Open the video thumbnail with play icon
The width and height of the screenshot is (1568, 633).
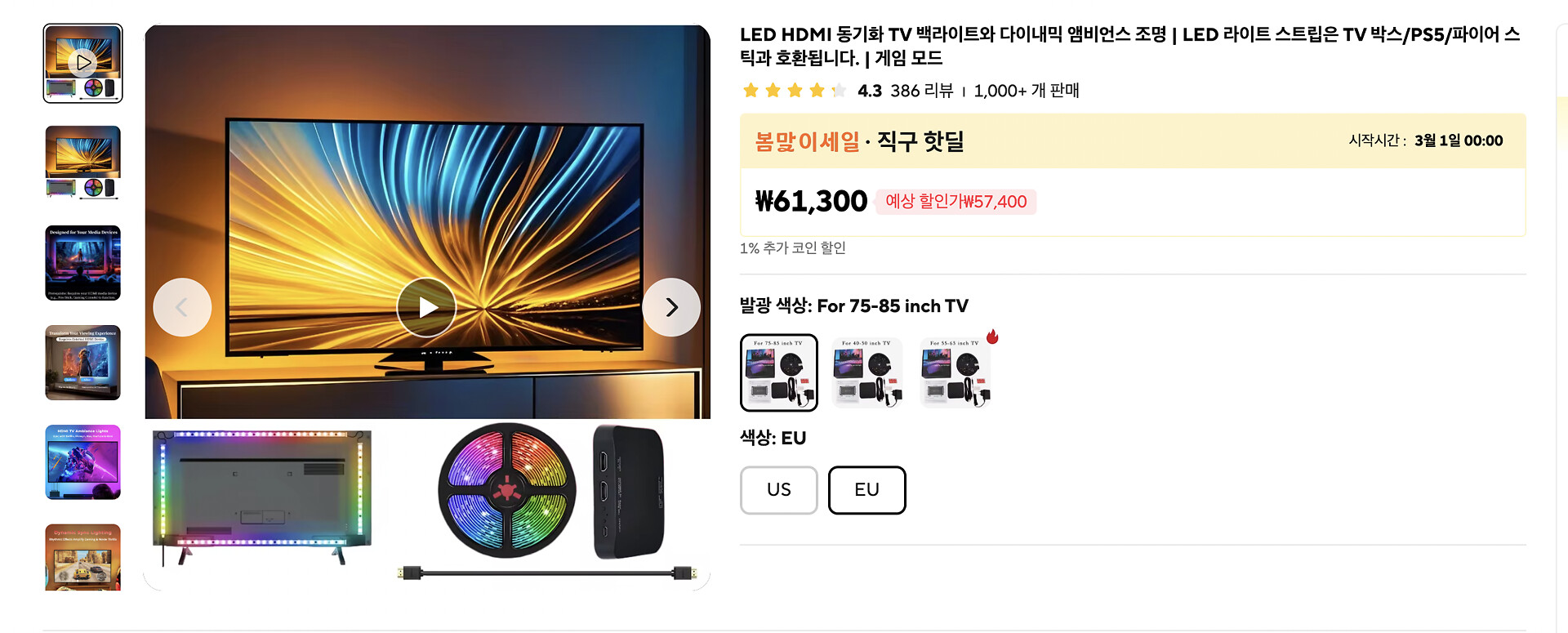82,63
